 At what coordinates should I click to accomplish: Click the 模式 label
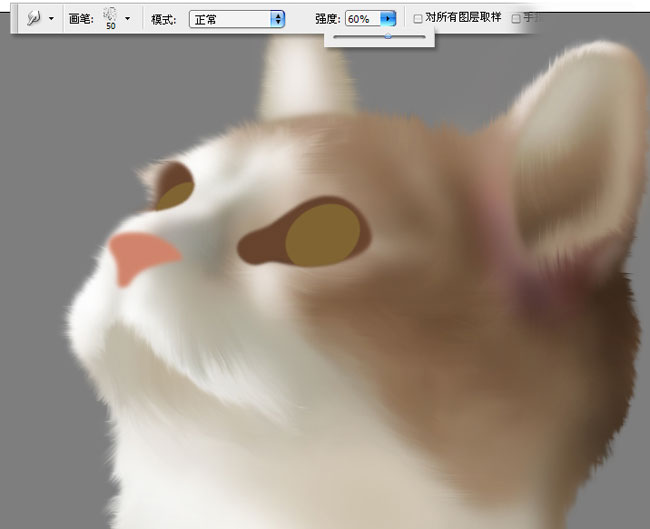tap(164, 19)
